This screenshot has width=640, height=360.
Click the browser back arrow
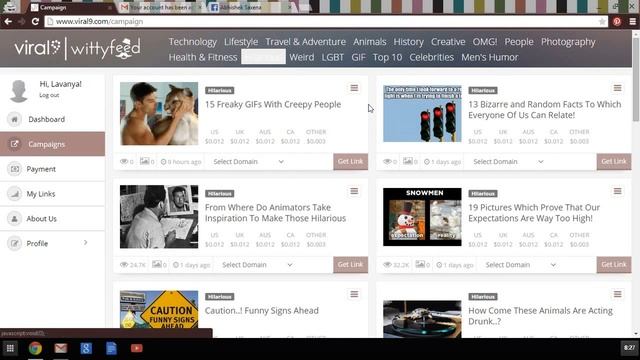pos(8,21)
